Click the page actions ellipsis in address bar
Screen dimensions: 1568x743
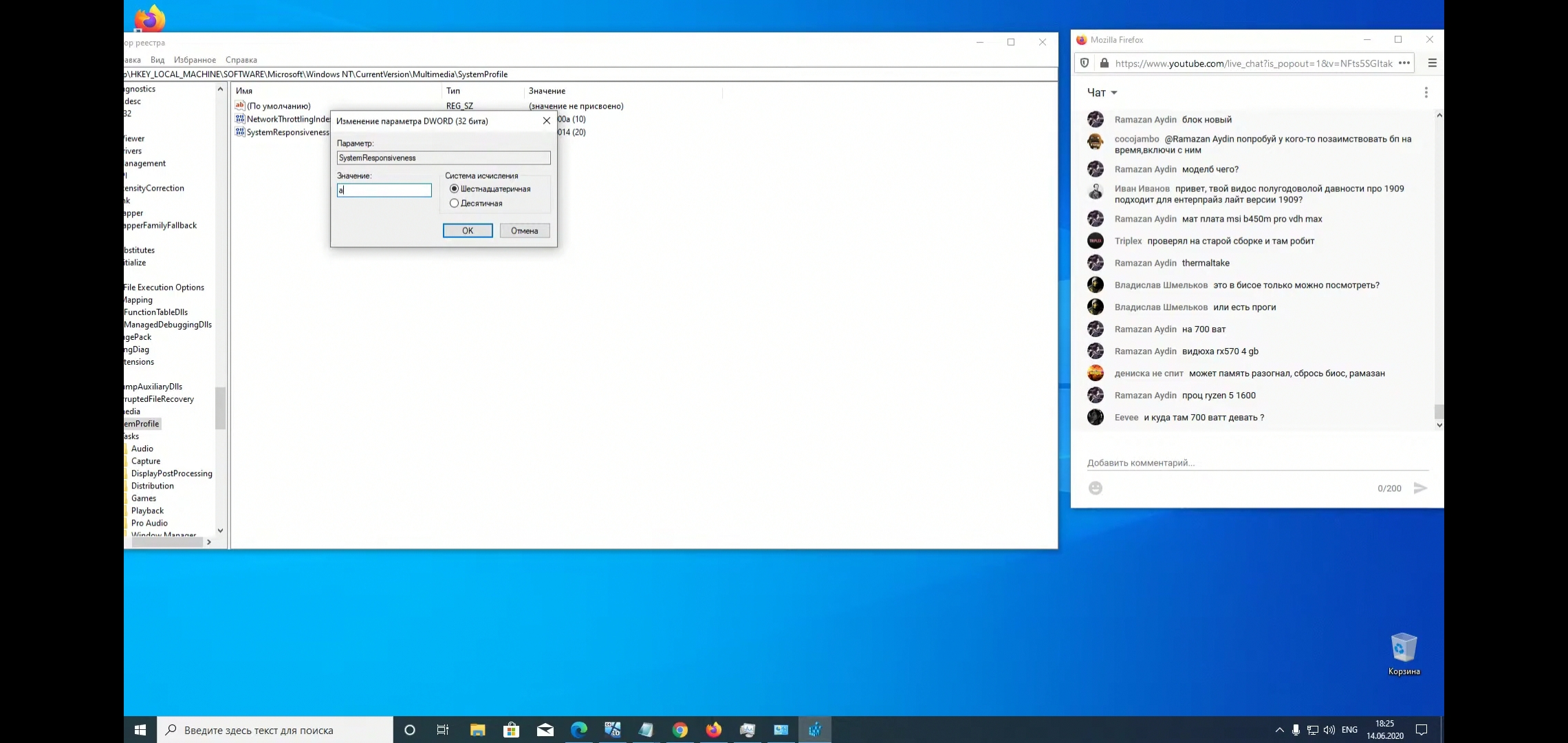coord(1404,63)
